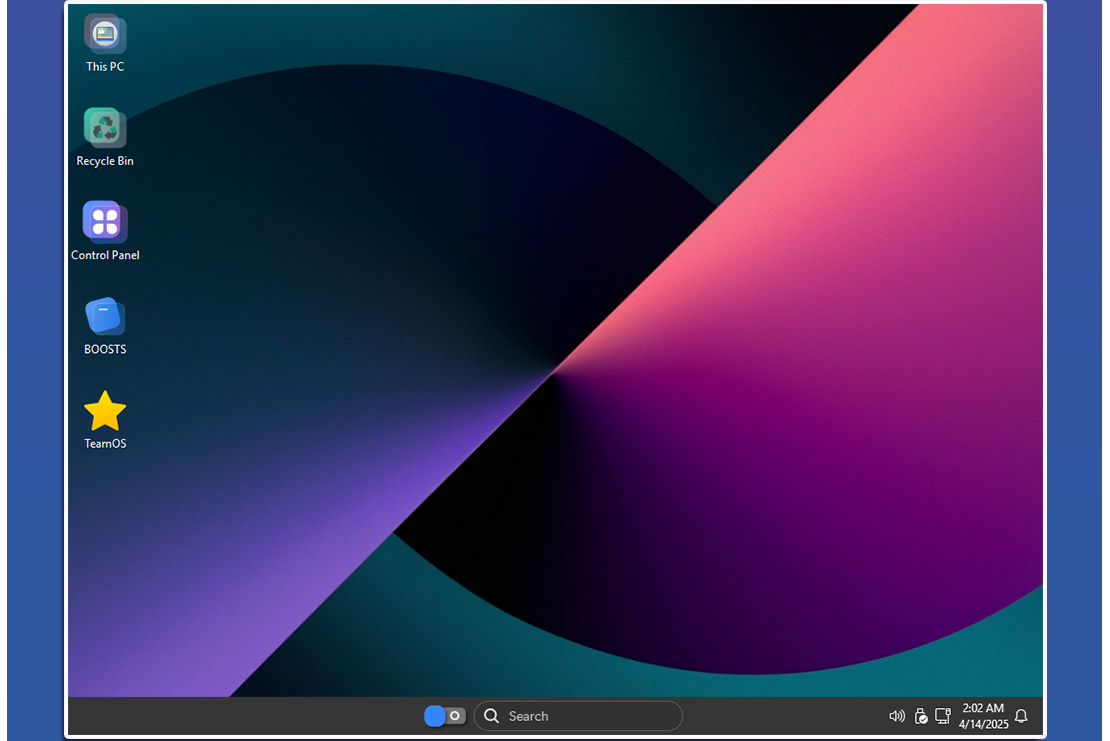Click the Control Panel desktop icon
The height and width of the screenshot is (741, 1110).
[105, 221]
